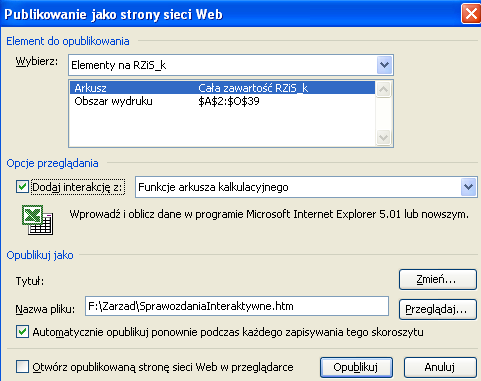Click the Funkcje arkusza kalkulacyjnego combo field

(306, 187)
